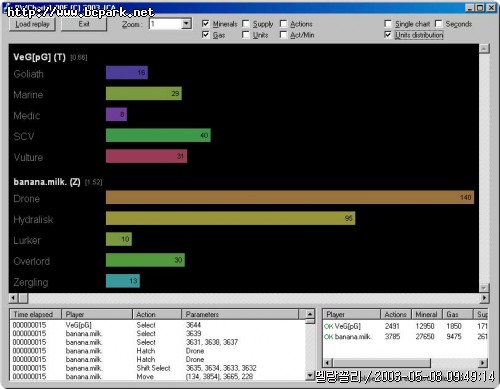Enable the Units checkbox
The height and width of the screenshot is (389, 500).
[246, 34]
